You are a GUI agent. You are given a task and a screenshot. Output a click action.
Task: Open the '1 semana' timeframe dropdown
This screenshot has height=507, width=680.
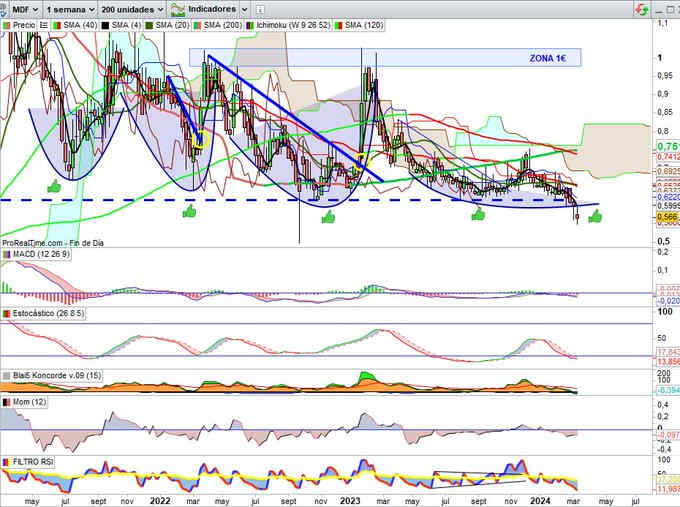point(70,9)
